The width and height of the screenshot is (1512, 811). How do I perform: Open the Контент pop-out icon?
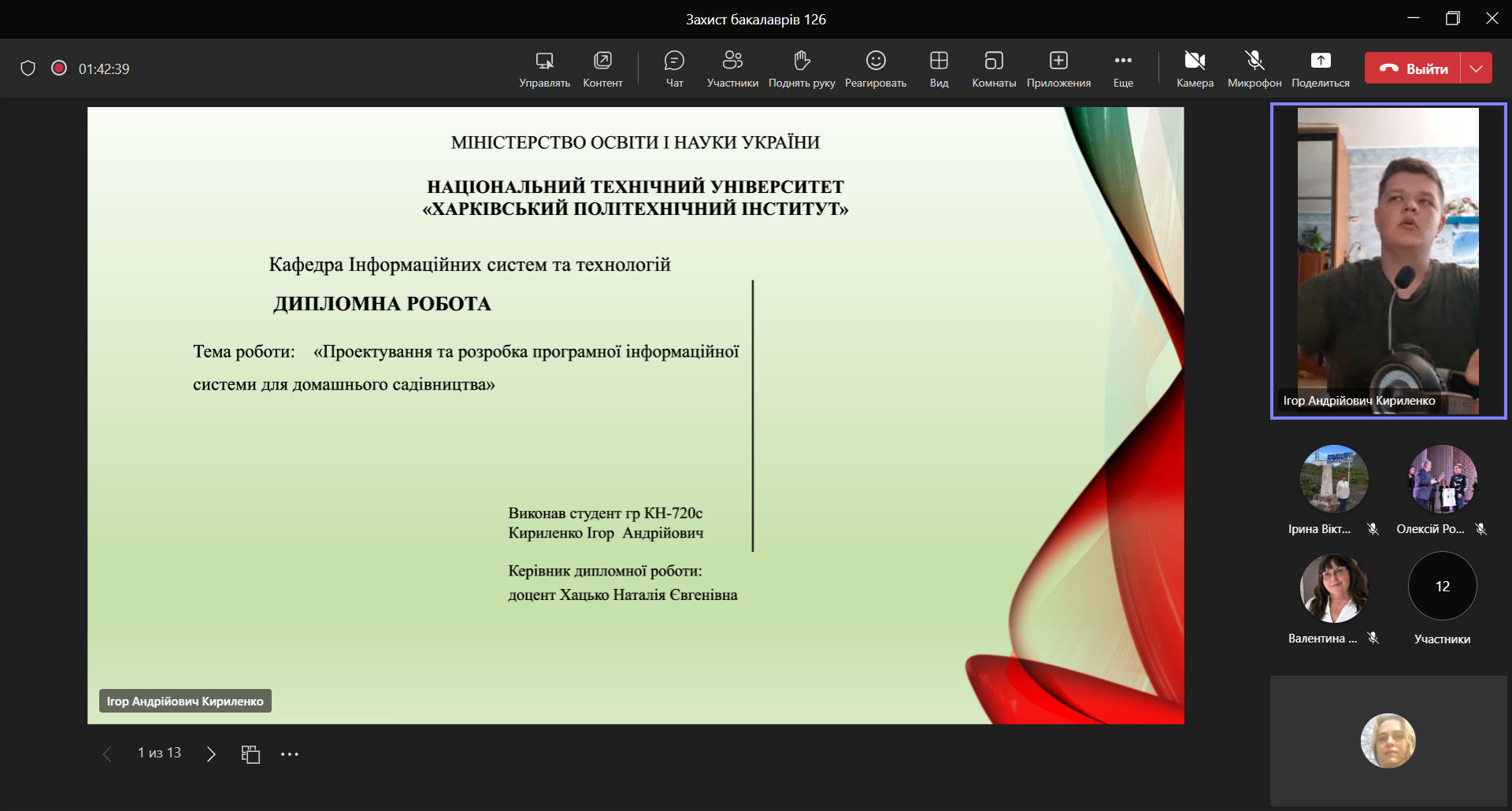[x=602, y=69]
